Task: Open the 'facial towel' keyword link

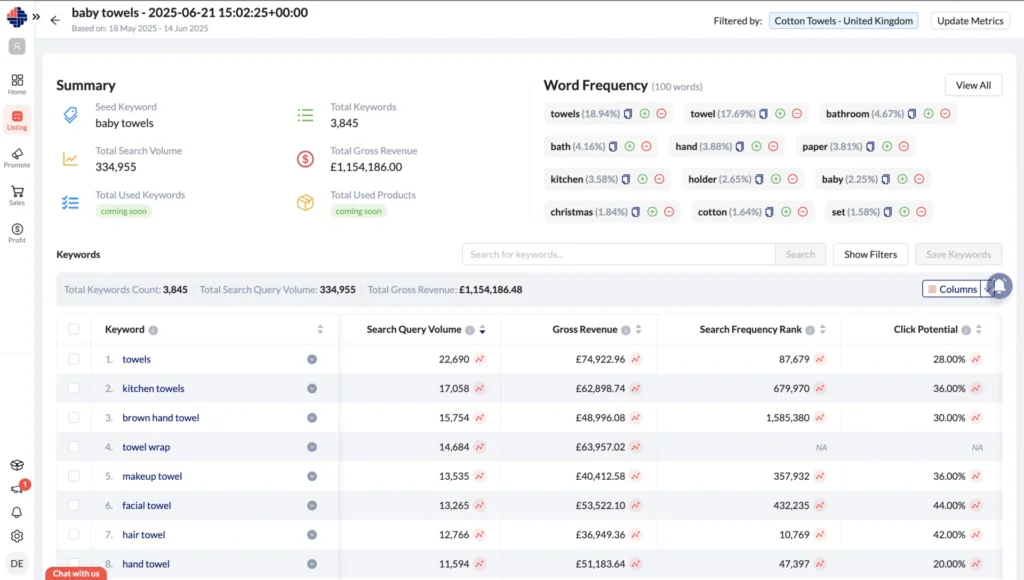Action: pos(146,505)
